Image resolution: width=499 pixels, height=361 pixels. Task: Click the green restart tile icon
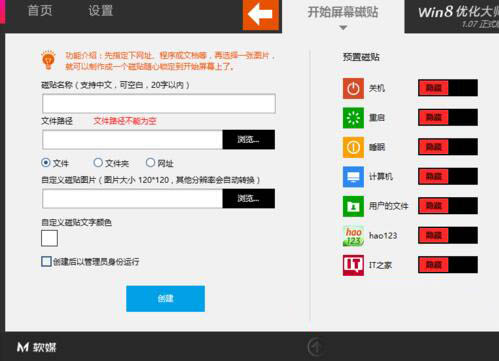353,118
